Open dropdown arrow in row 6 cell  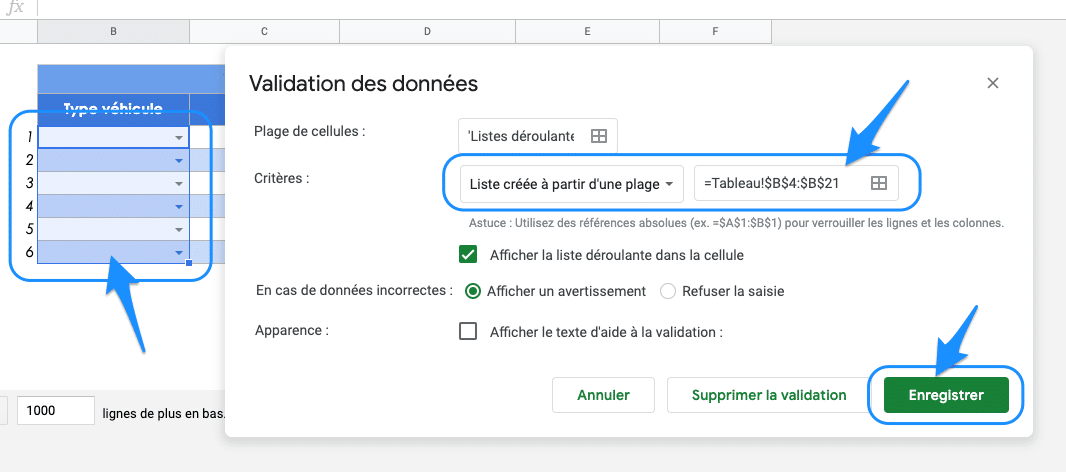pos(179,253)
